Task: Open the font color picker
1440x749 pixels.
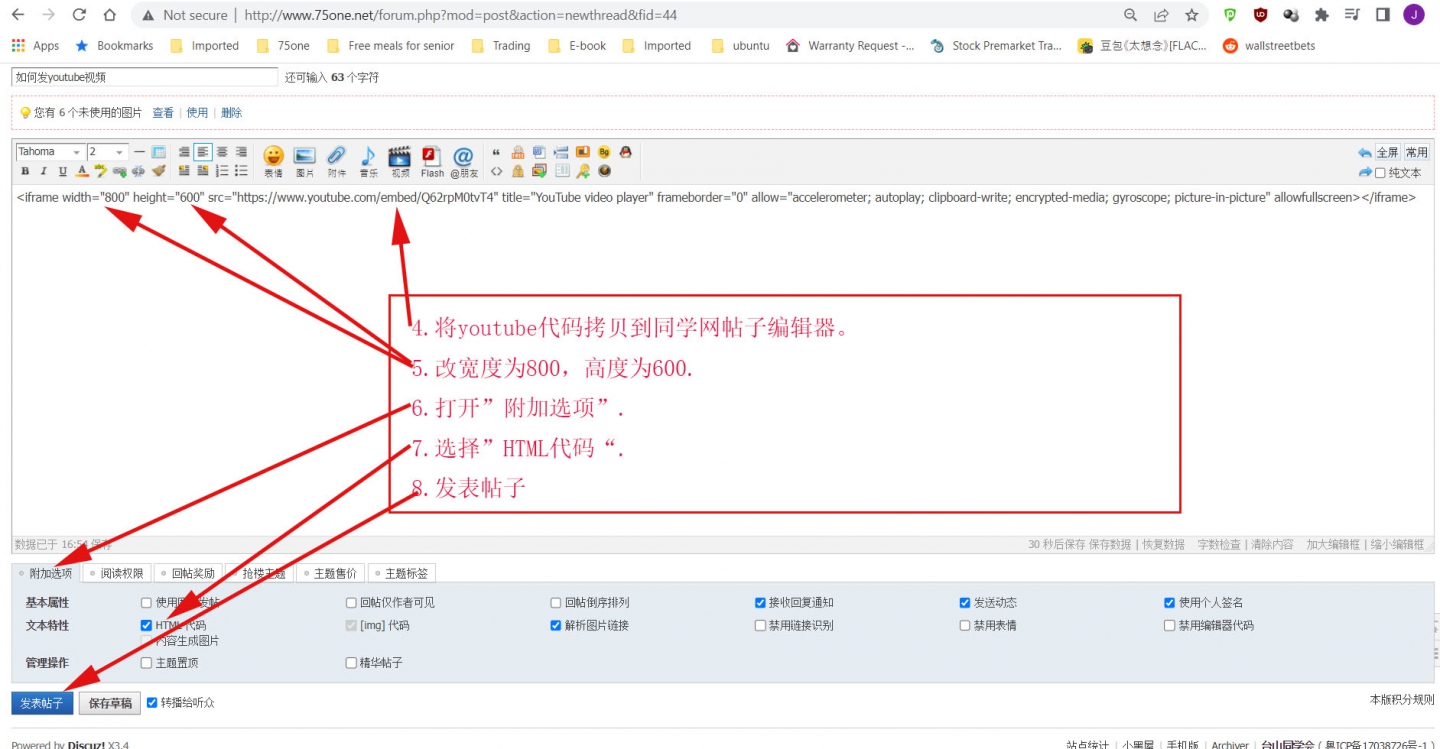Action: coord(81,171)
